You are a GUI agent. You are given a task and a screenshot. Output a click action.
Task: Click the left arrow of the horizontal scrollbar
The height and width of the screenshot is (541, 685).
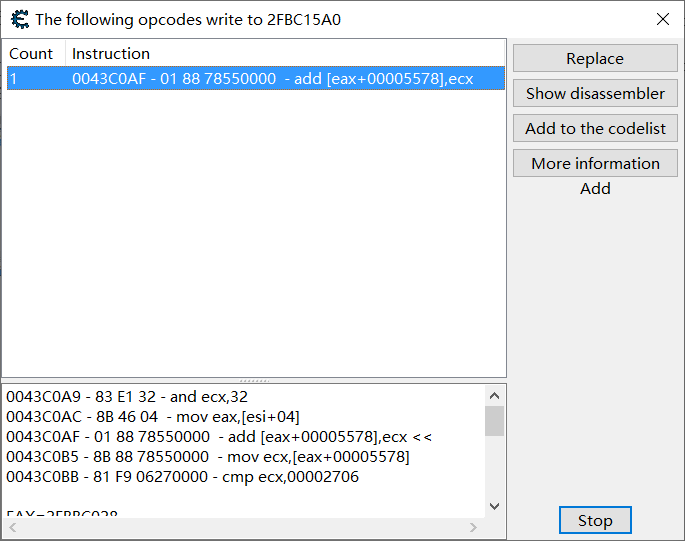coord(13,527)
